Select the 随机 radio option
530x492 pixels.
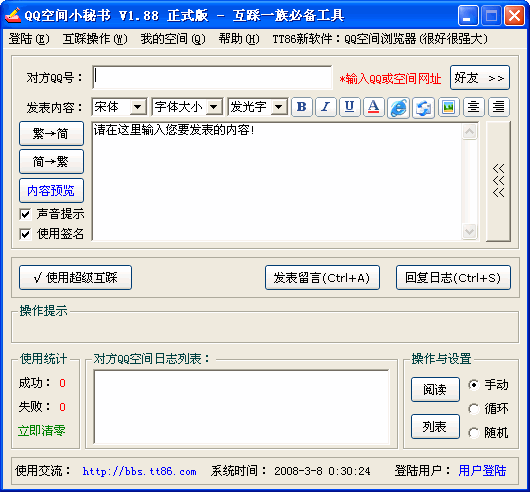(x=474, y=433)
